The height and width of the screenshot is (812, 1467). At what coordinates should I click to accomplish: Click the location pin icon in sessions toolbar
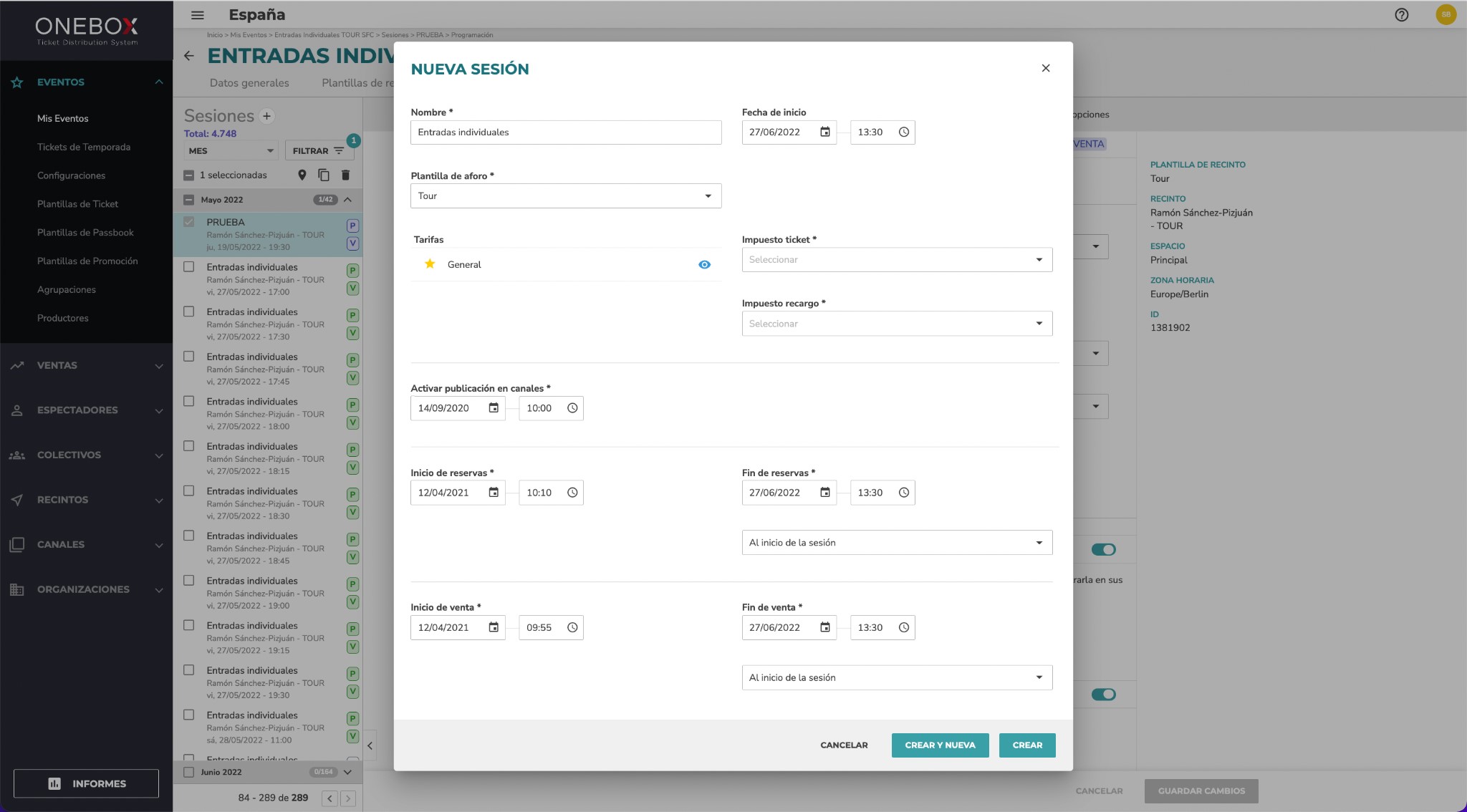[x=302, y=175]
